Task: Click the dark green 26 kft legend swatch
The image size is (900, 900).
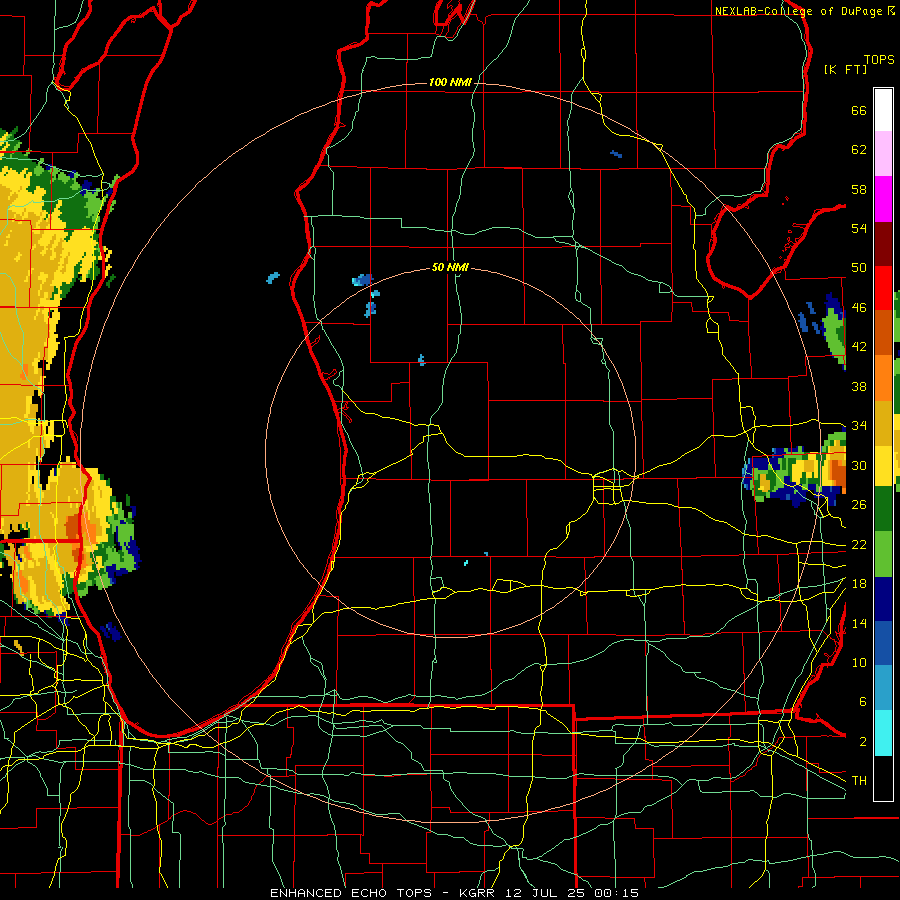Action: point(883,509)
